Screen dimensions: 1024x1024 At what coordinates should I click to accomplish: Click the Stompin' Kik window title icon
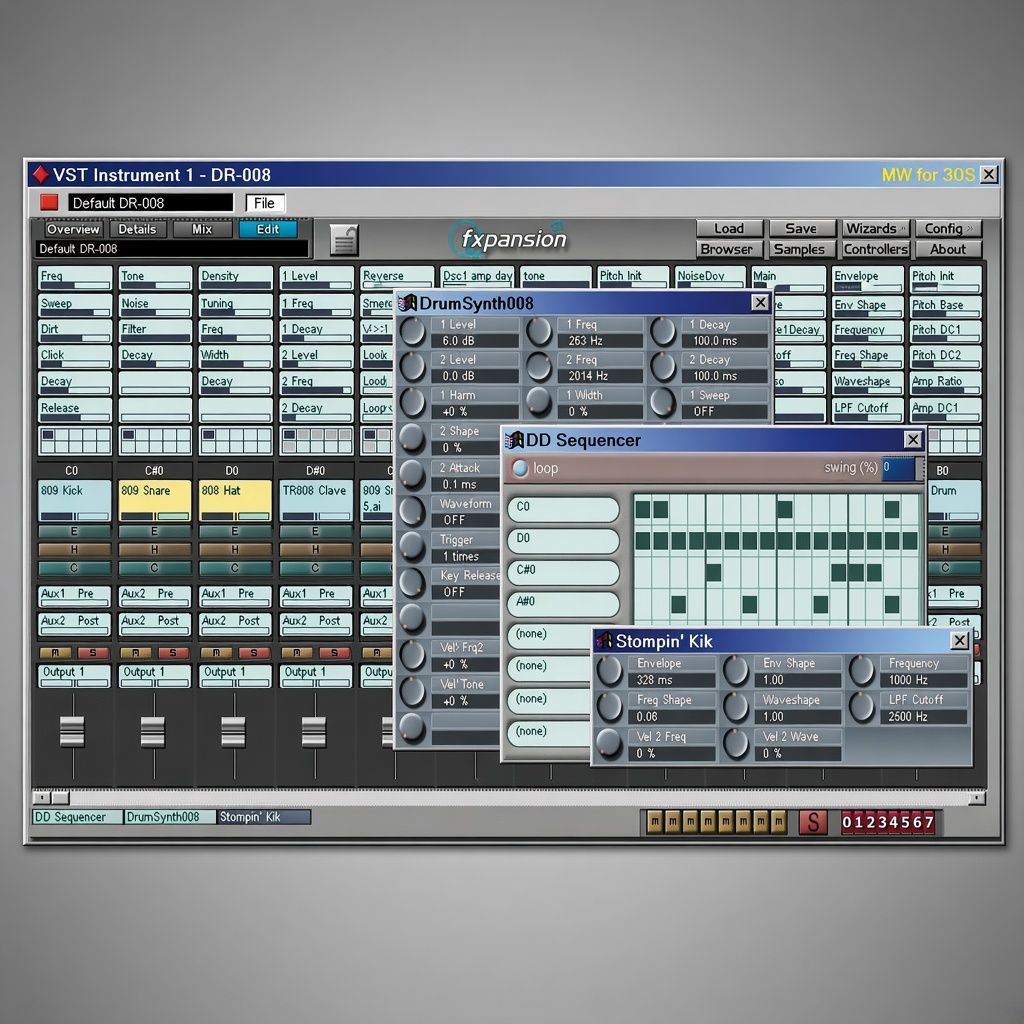(605, 641)
